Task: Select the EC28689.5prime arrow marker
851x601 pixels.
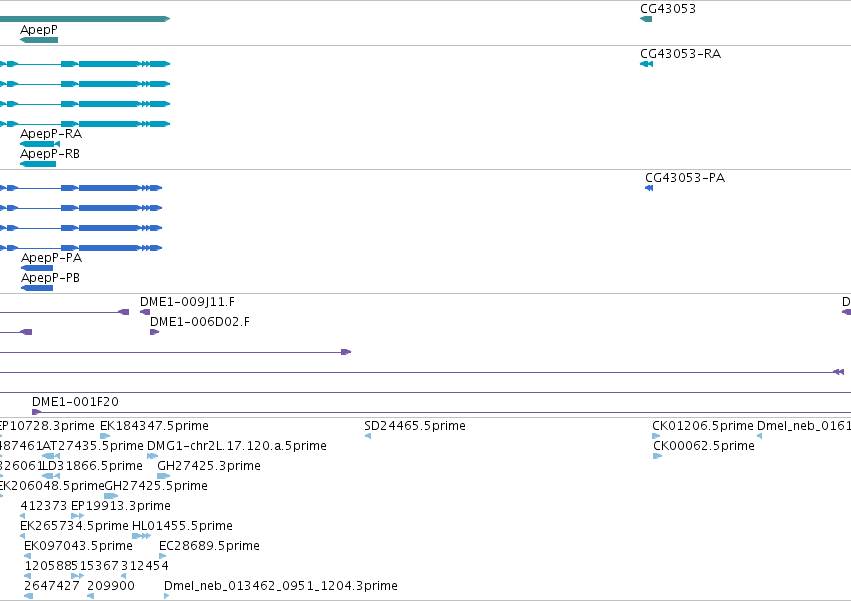Action: (162, 556)
